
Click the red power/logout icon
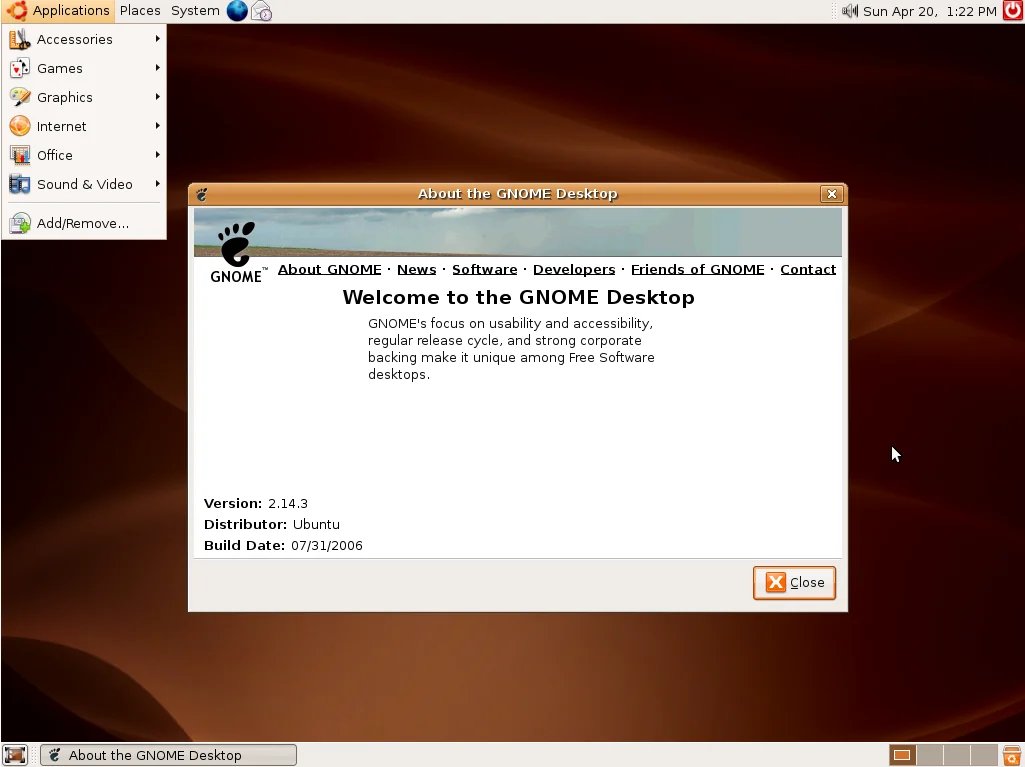click(1013, 10)
